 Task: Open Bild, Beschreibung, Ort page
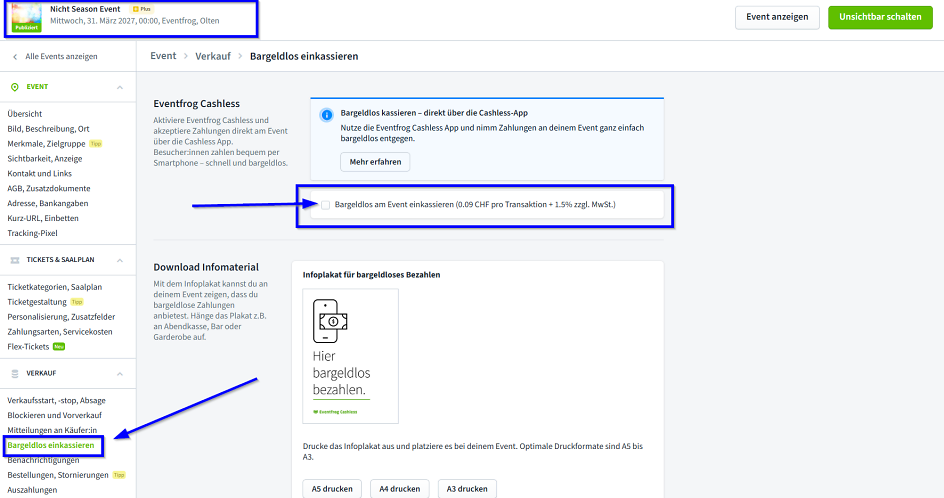tap(48, 129)
